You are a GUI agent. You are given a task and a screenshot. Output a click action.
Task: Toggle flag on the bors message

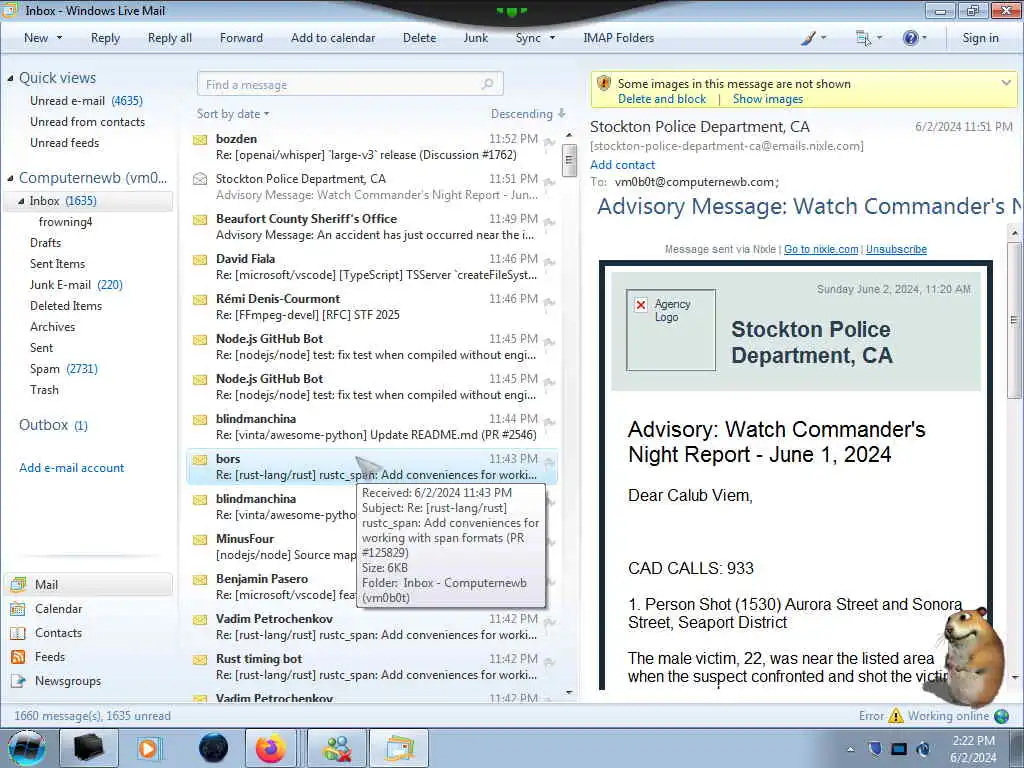pos(549,462)
